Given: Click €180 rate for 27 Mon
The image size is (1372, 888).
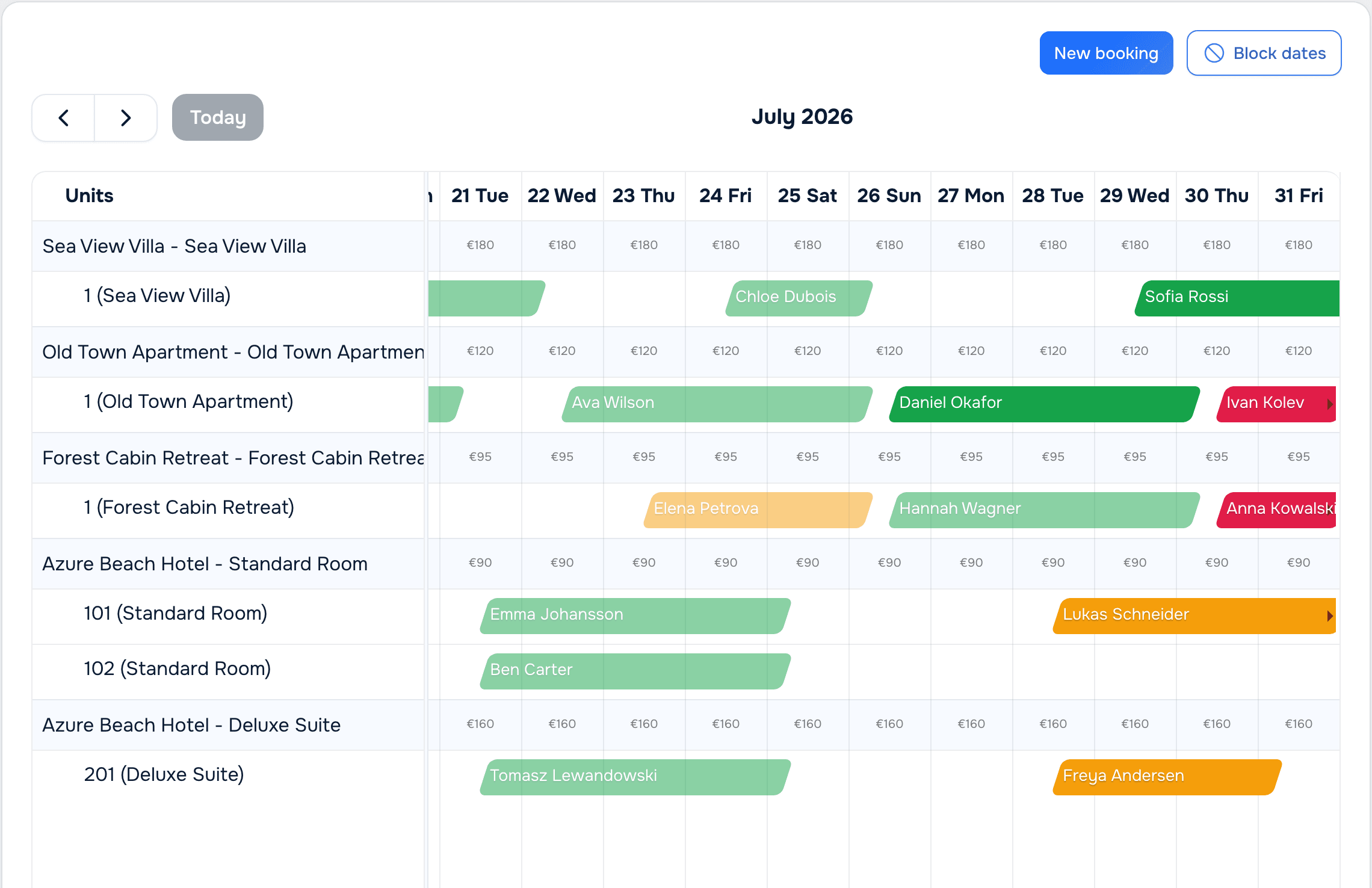Looking at the screenshot, I should (x=971, y=245).
